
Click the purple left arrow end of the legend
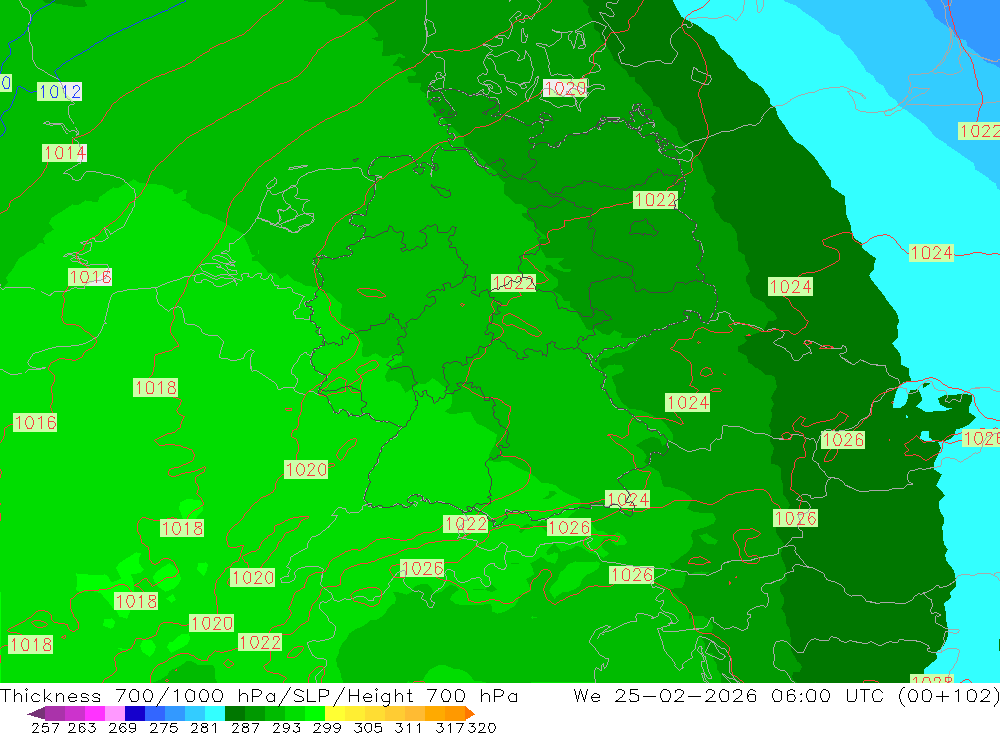pyautogui.click(x=36, y=713)
